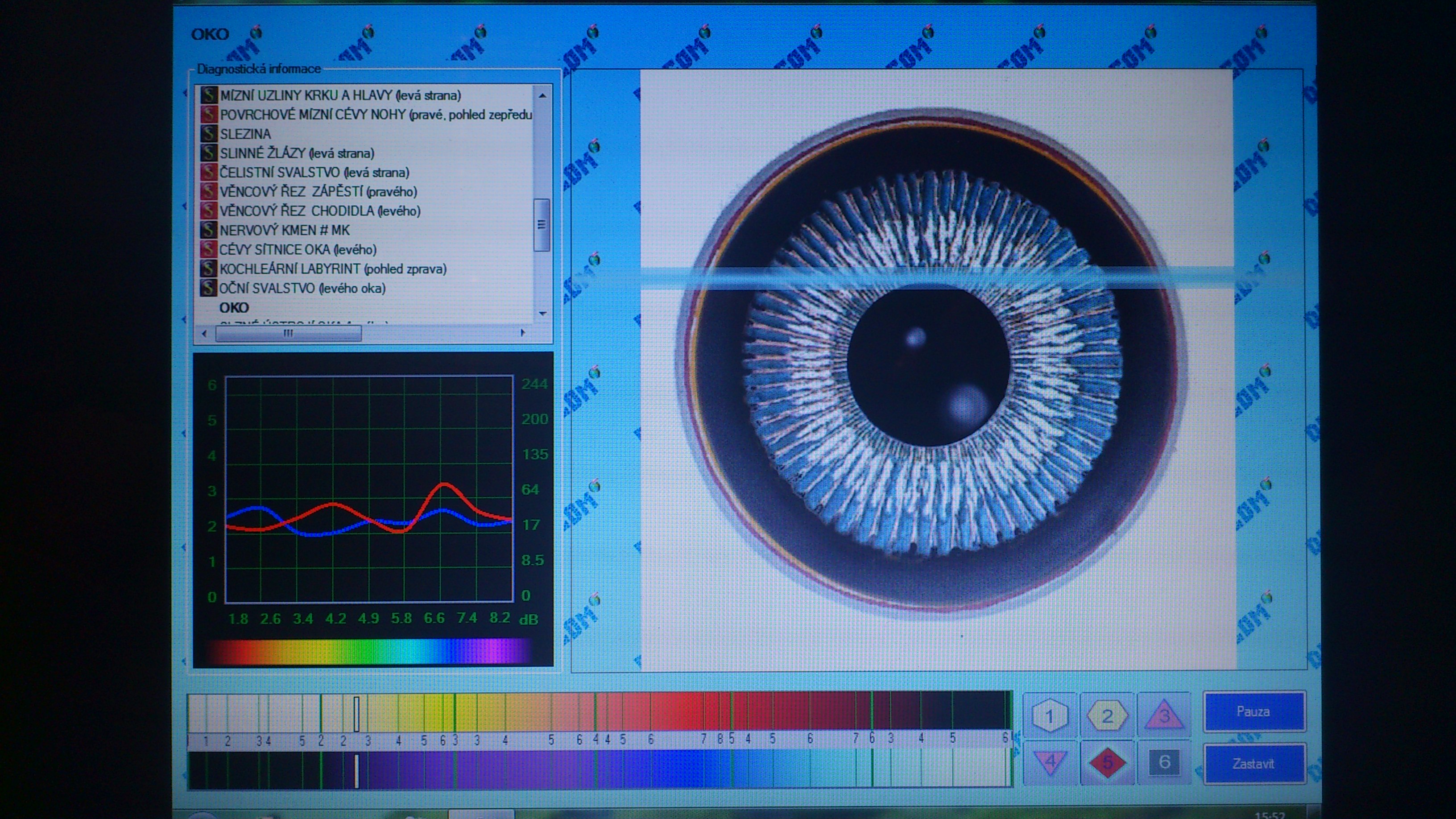This screenshot has height=819, width=1456.
Task: Click the icon beside MÍZNÍ UZLINY KRKU
Action: [209, 95]
